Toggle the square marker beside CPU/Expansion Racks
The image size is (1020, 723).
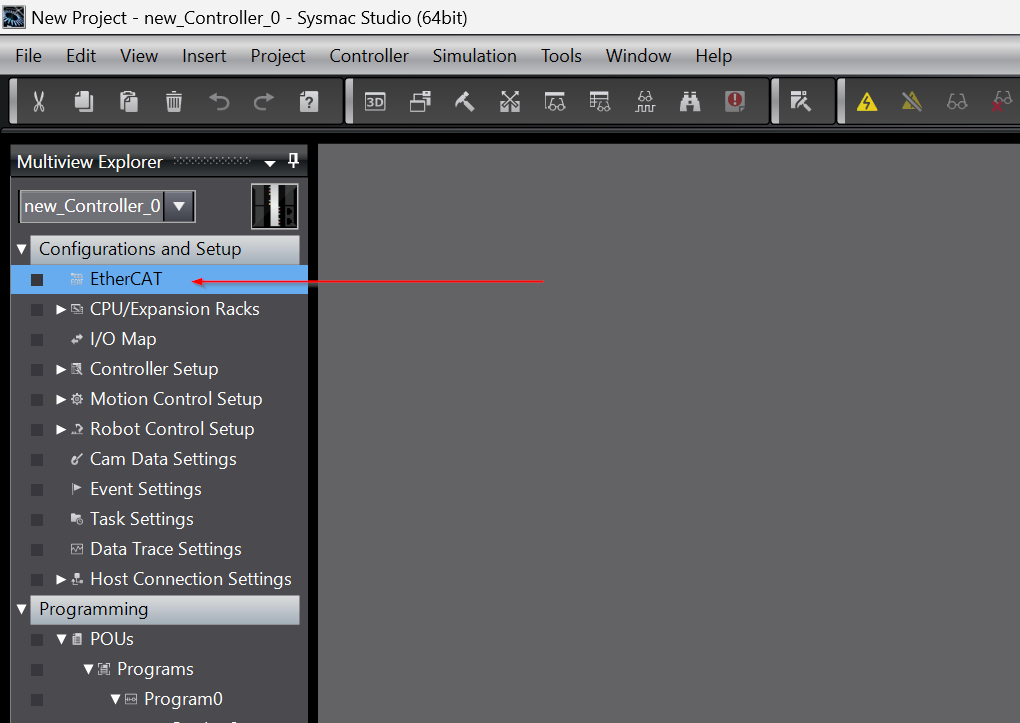[x=37, y=310]
